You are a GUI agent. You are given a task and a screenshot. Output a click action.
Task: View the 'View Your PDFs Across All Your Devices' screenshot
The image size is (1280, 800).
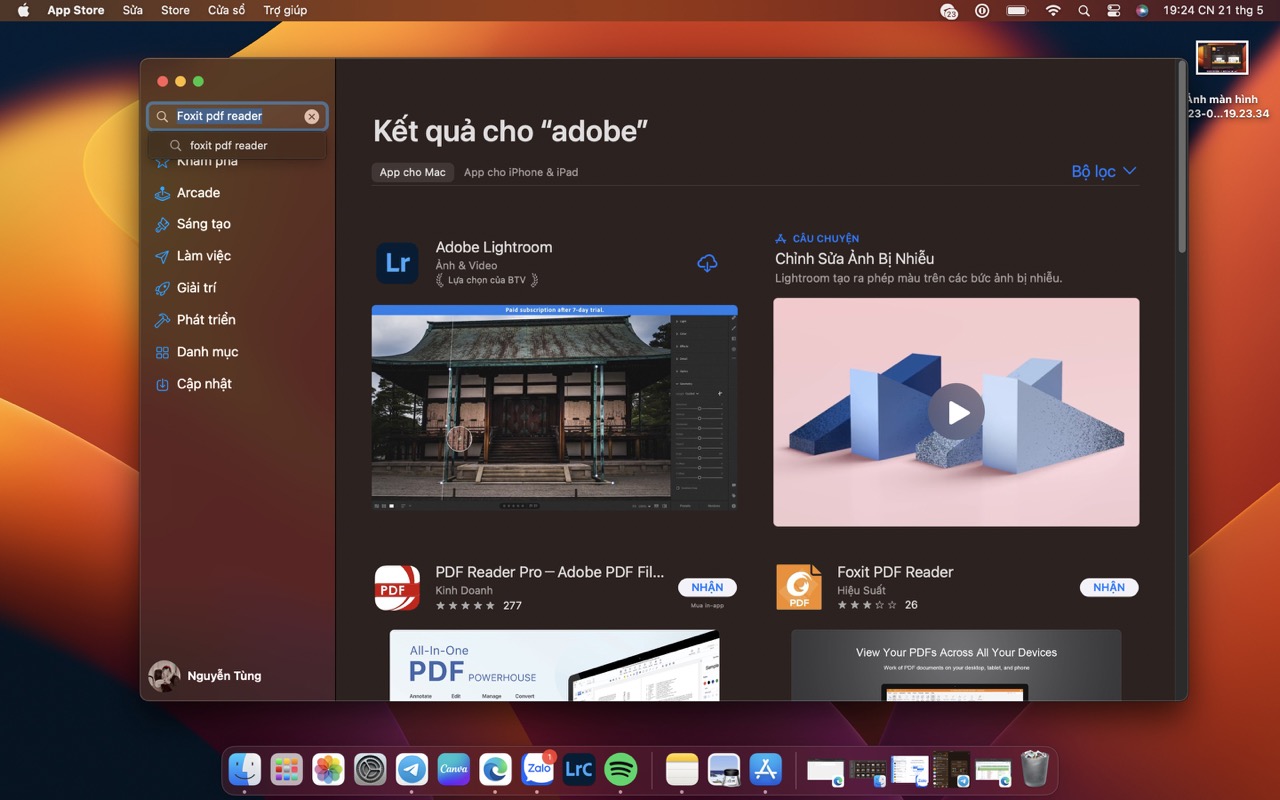pos(956,665)
